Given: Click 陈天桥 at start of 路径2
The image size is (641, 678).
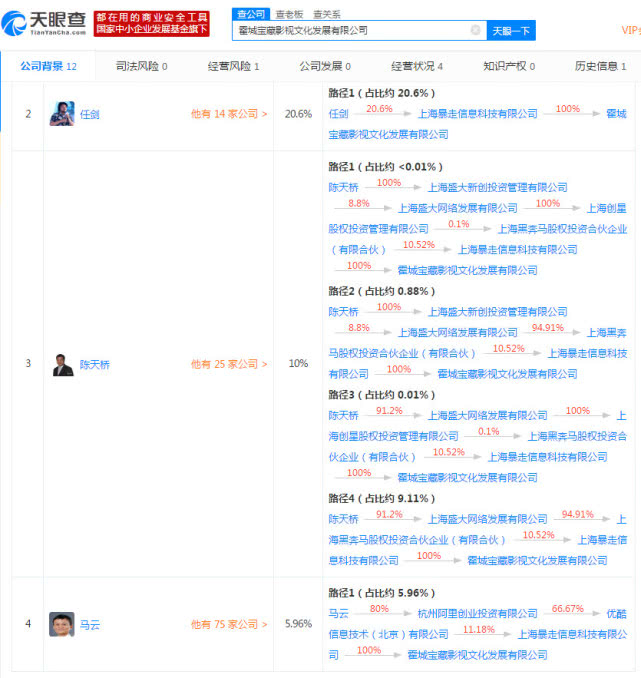Looking at the screenshot, I should click(343, 312).
